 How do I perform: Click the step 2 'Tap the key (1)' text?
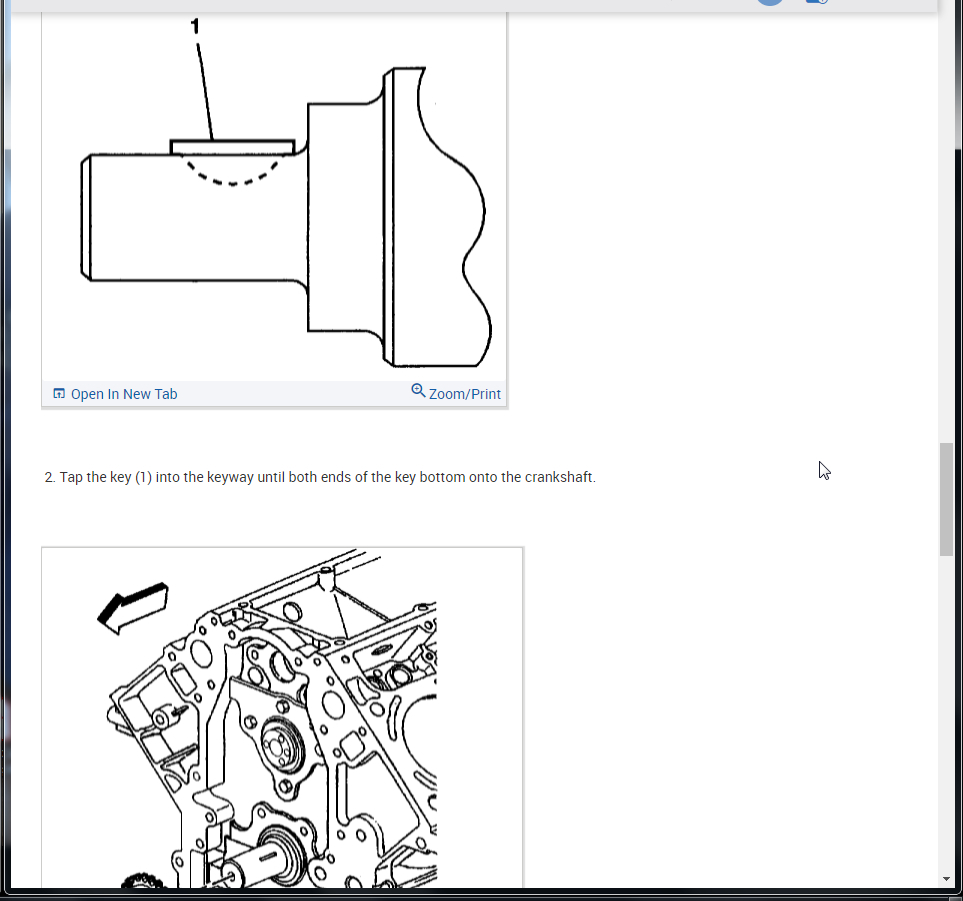(x=320, y=477)
